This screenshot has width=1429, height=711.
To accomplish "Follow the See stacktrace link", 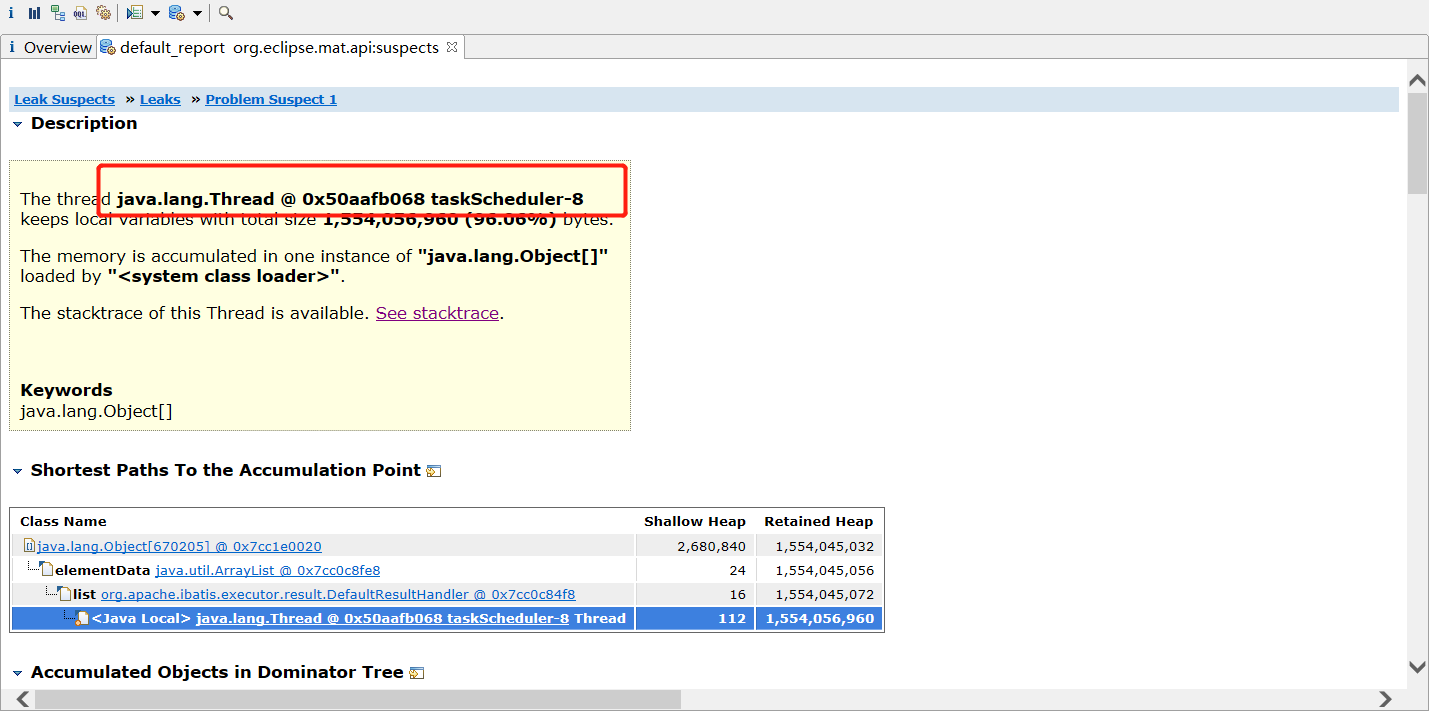I will (x=437, y=313).
